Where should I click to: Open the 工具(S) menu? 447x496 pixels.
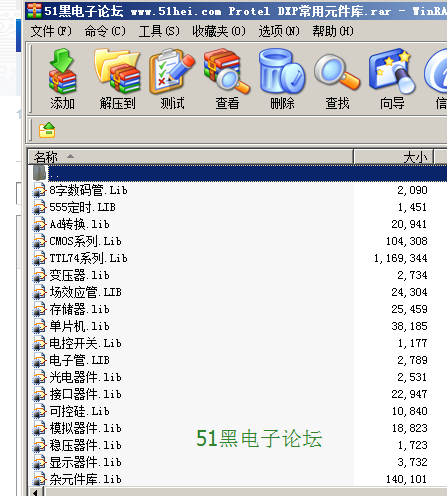click(x=159, y=31)
